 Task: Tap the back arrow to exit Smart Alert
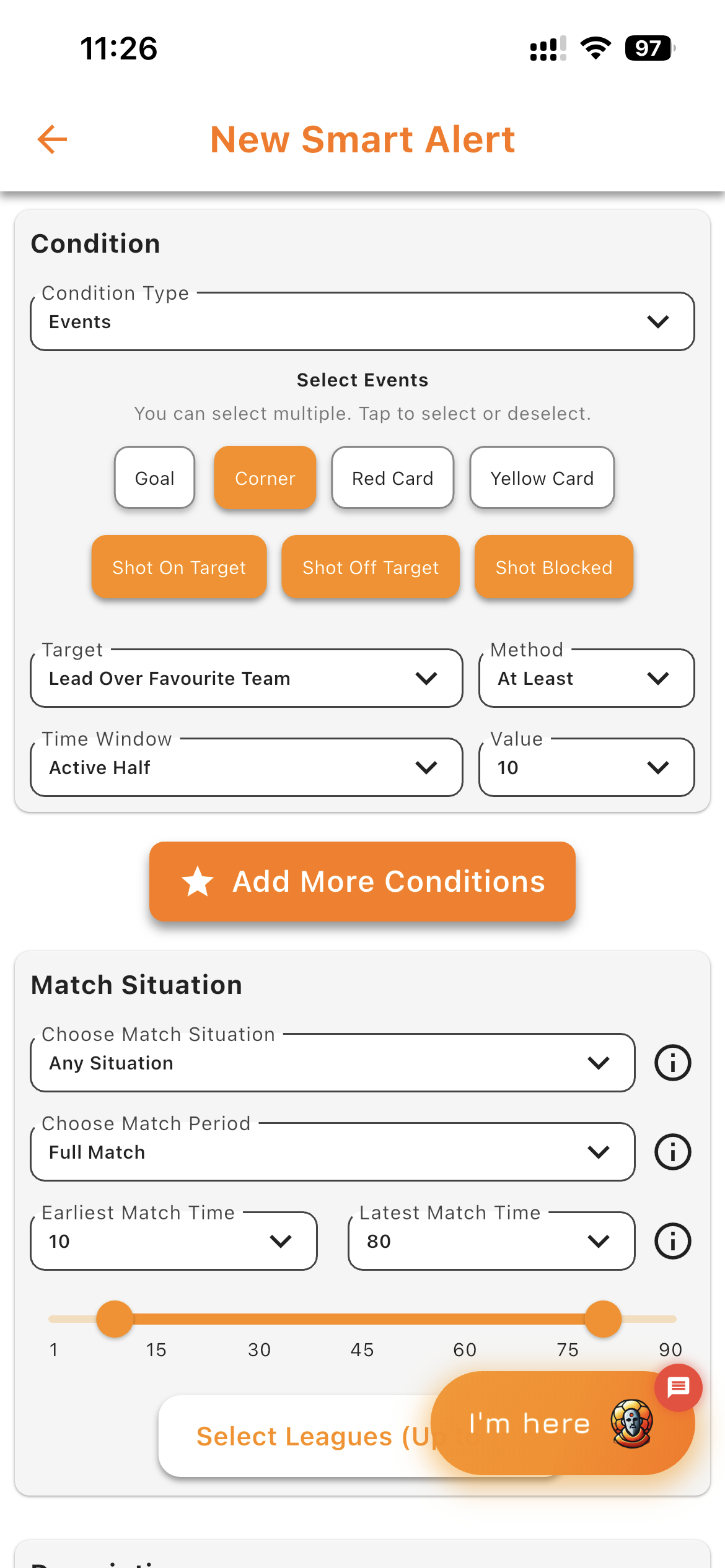coord(52,139)
